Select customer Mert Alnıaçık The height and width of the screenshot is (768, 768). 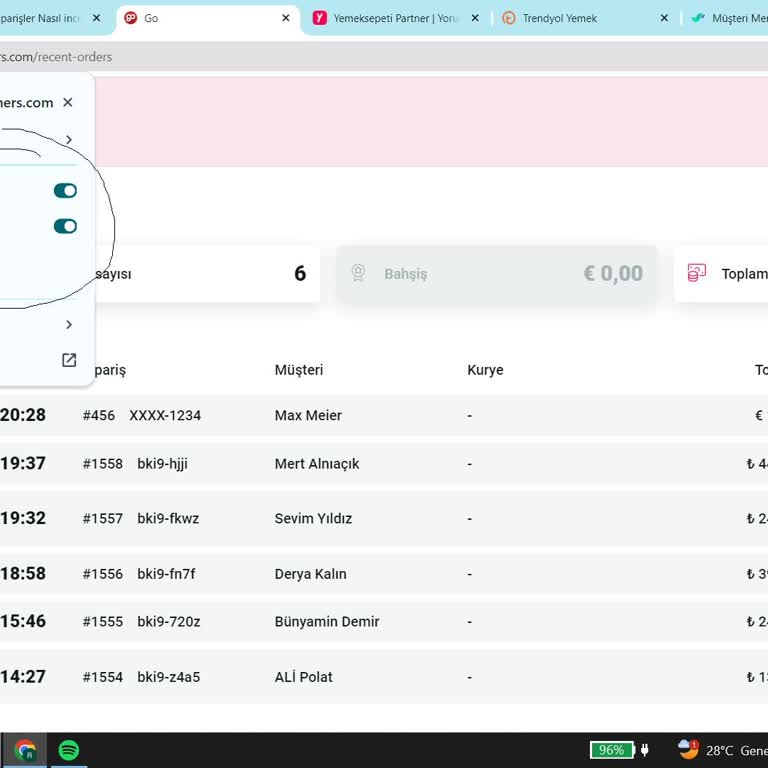[317, 463]
